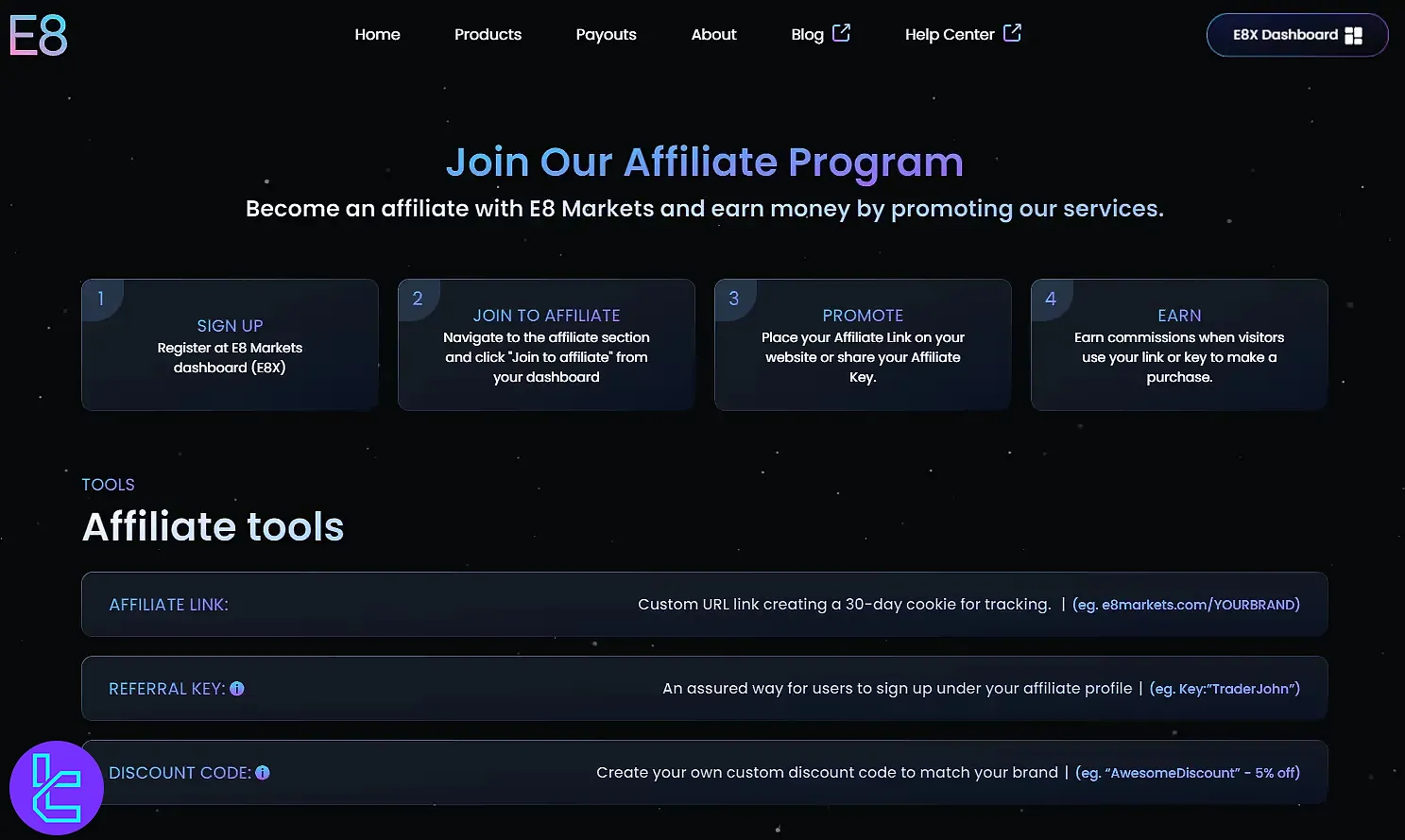Open the Home menu item
This screenshot has width=1405, height=840.
click(x=377, y=35)
